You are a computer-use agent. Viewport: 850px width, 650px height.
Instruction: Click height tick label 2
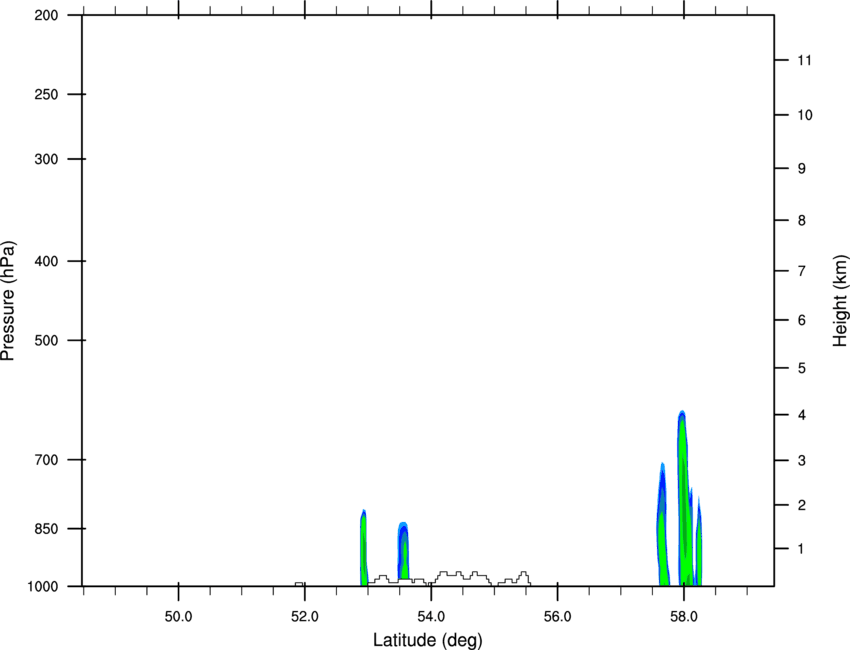(x=802, y=505)
